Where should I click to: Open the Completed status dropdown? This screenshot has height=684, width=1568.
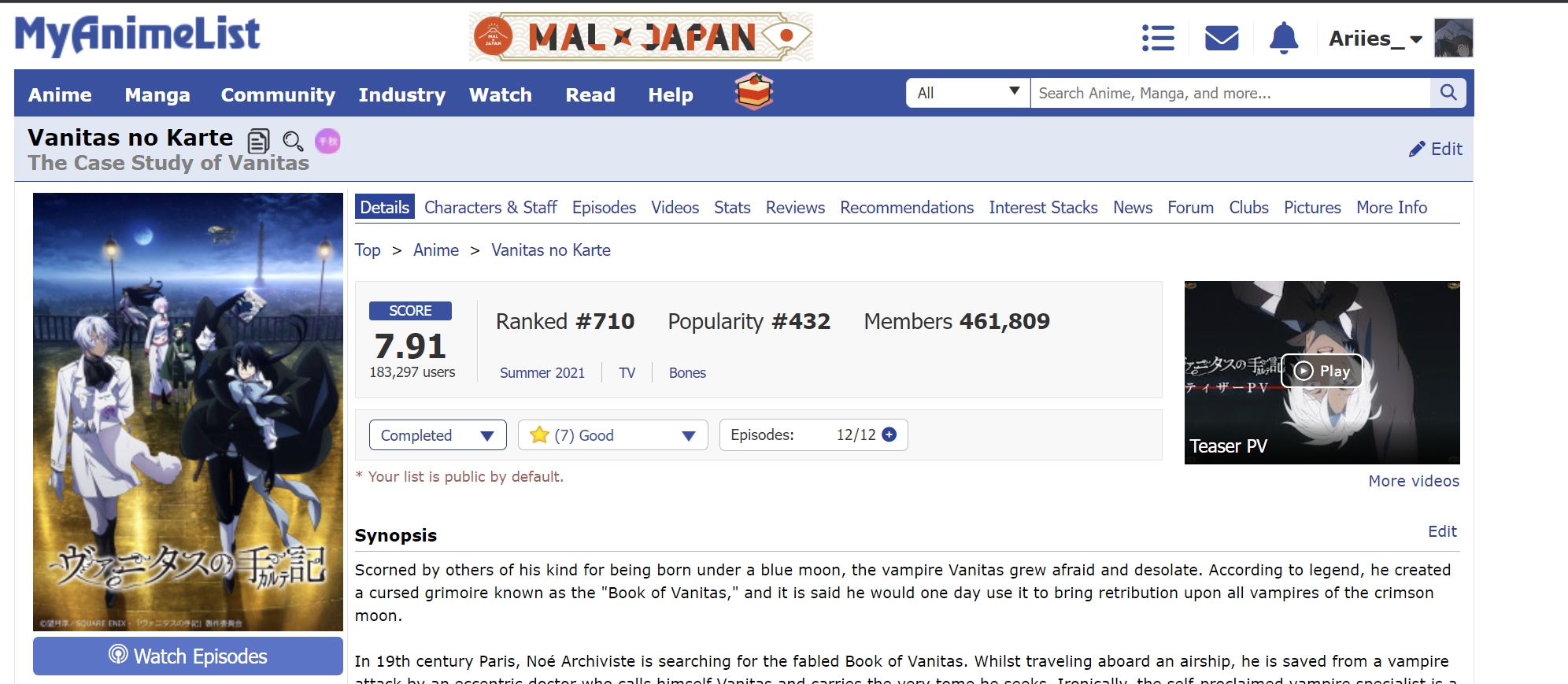click(438, 435)
